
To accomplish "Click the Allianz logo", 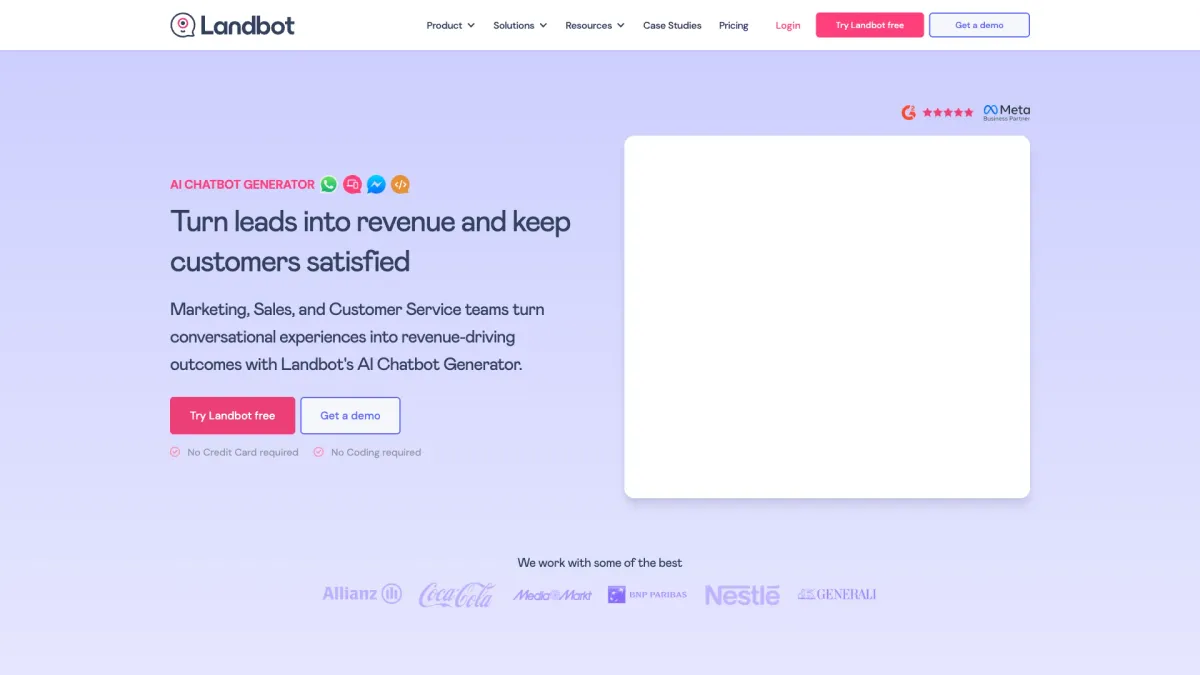I will coord(362,594).
